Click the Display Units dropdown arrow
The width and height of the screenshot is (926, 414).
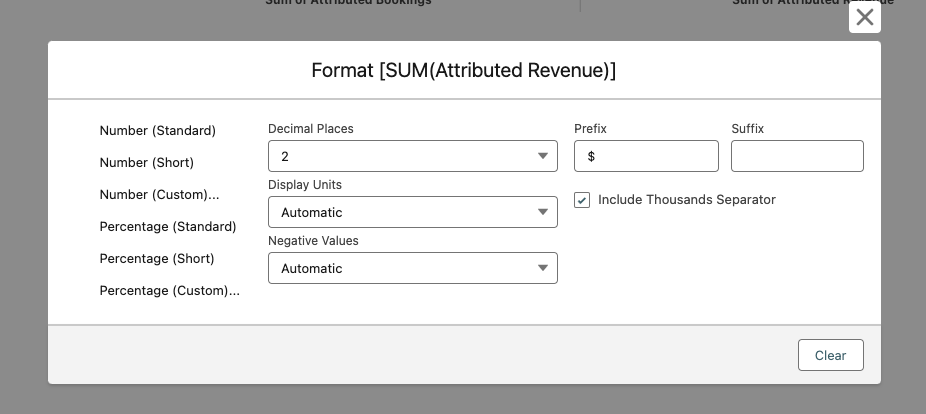[542, 212]
